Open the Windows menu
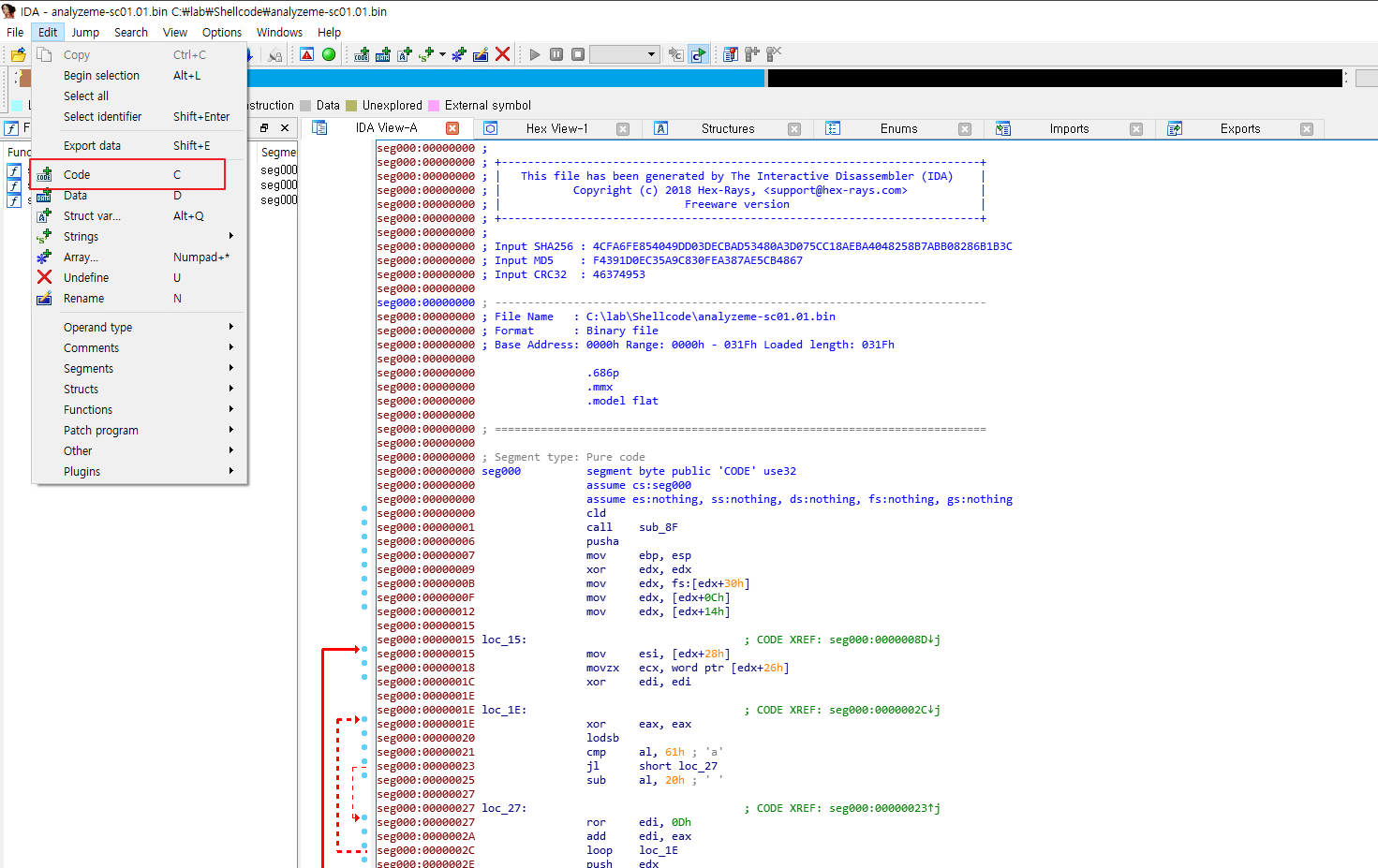1378x868 pixels. coord(279,32)
